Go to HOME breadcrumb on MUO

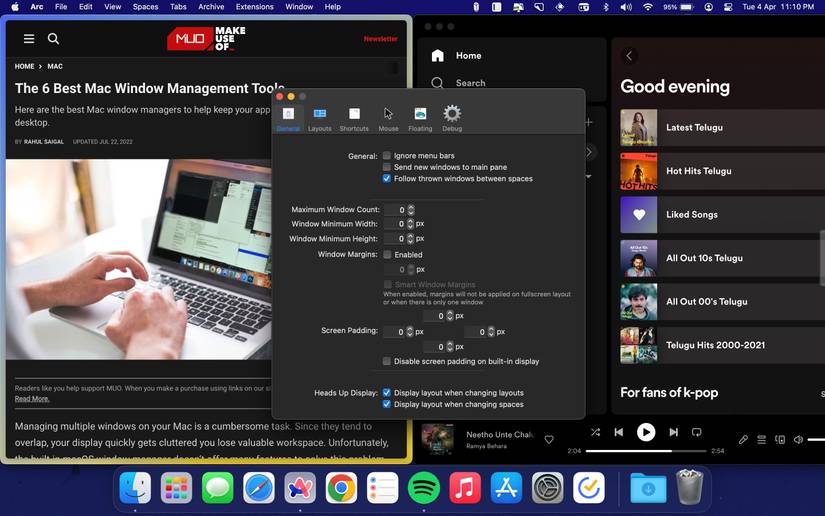tap(24, 66)
